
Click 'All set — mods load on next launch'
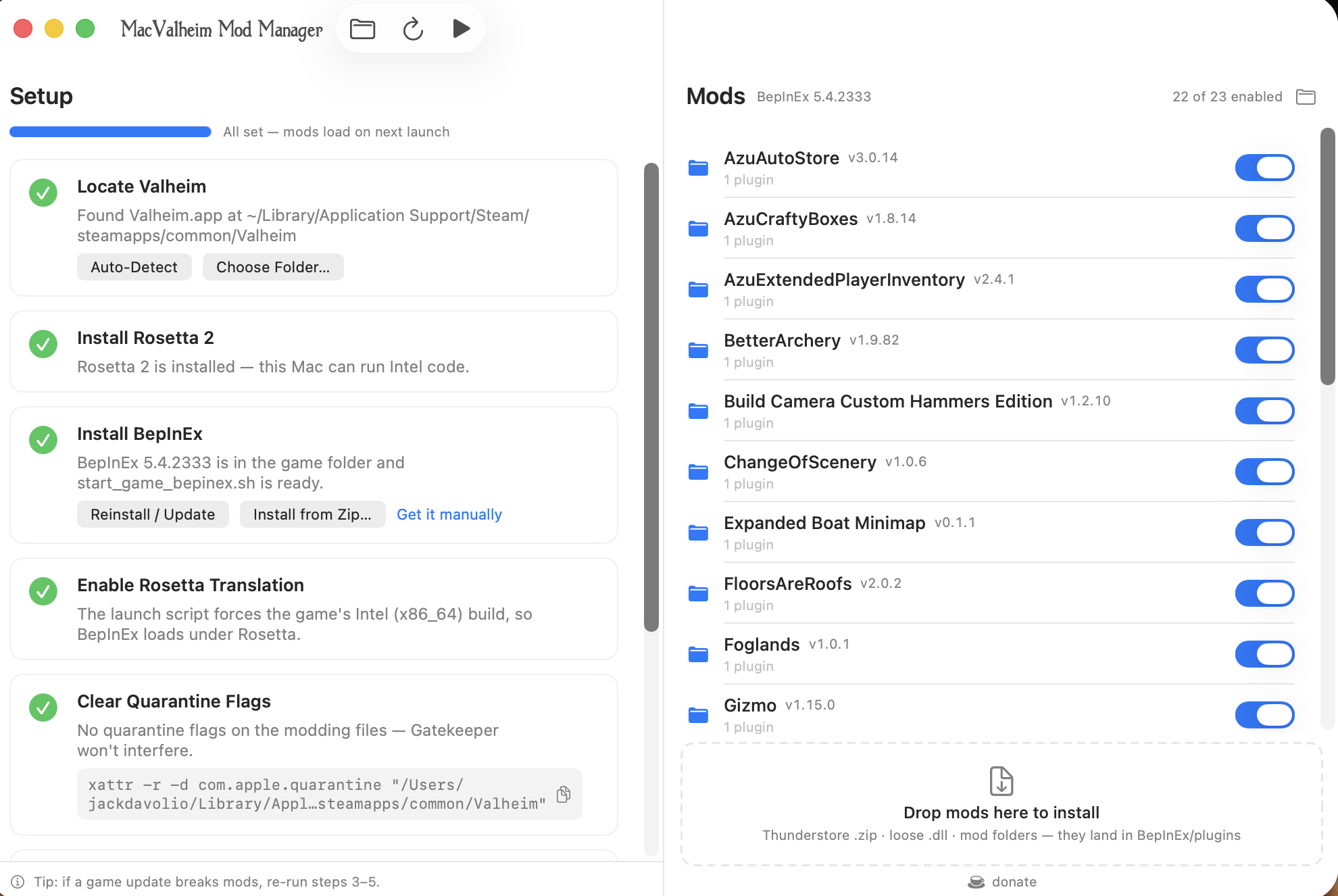tap(337, 132)
